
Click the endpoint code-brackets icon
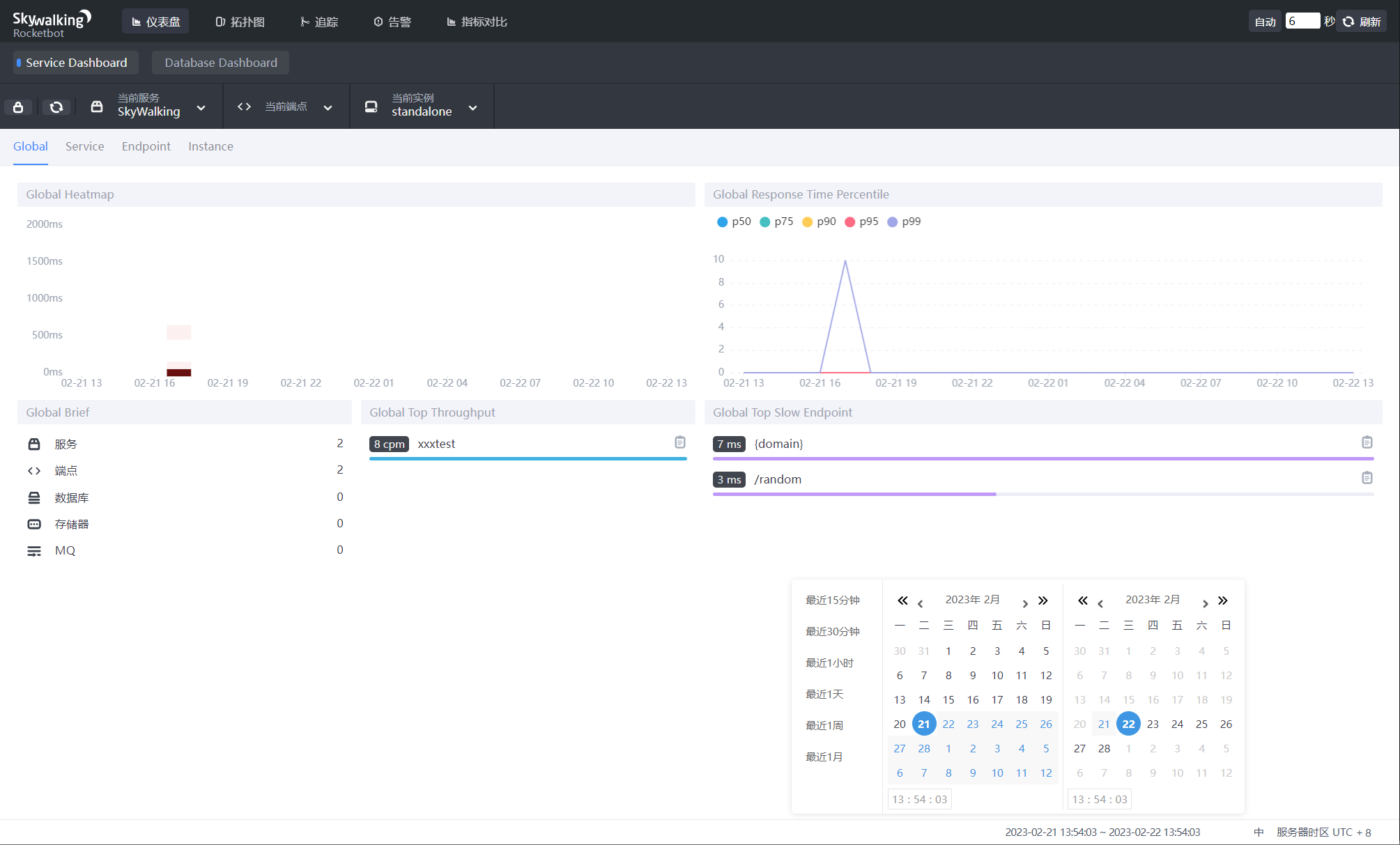[244, 107]
